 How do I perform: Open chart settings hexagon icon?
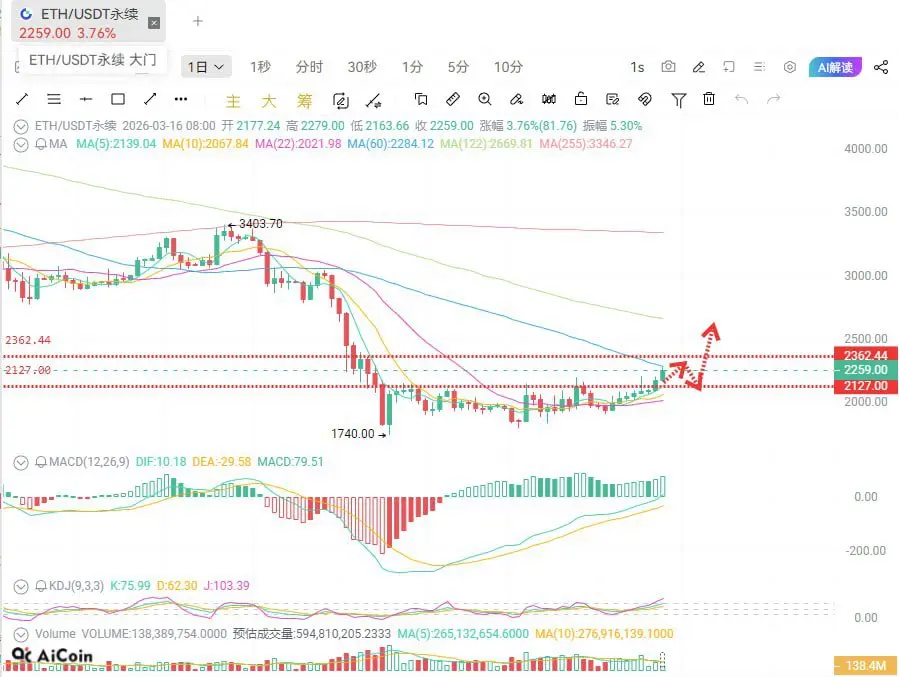click(x=789, y=67)
